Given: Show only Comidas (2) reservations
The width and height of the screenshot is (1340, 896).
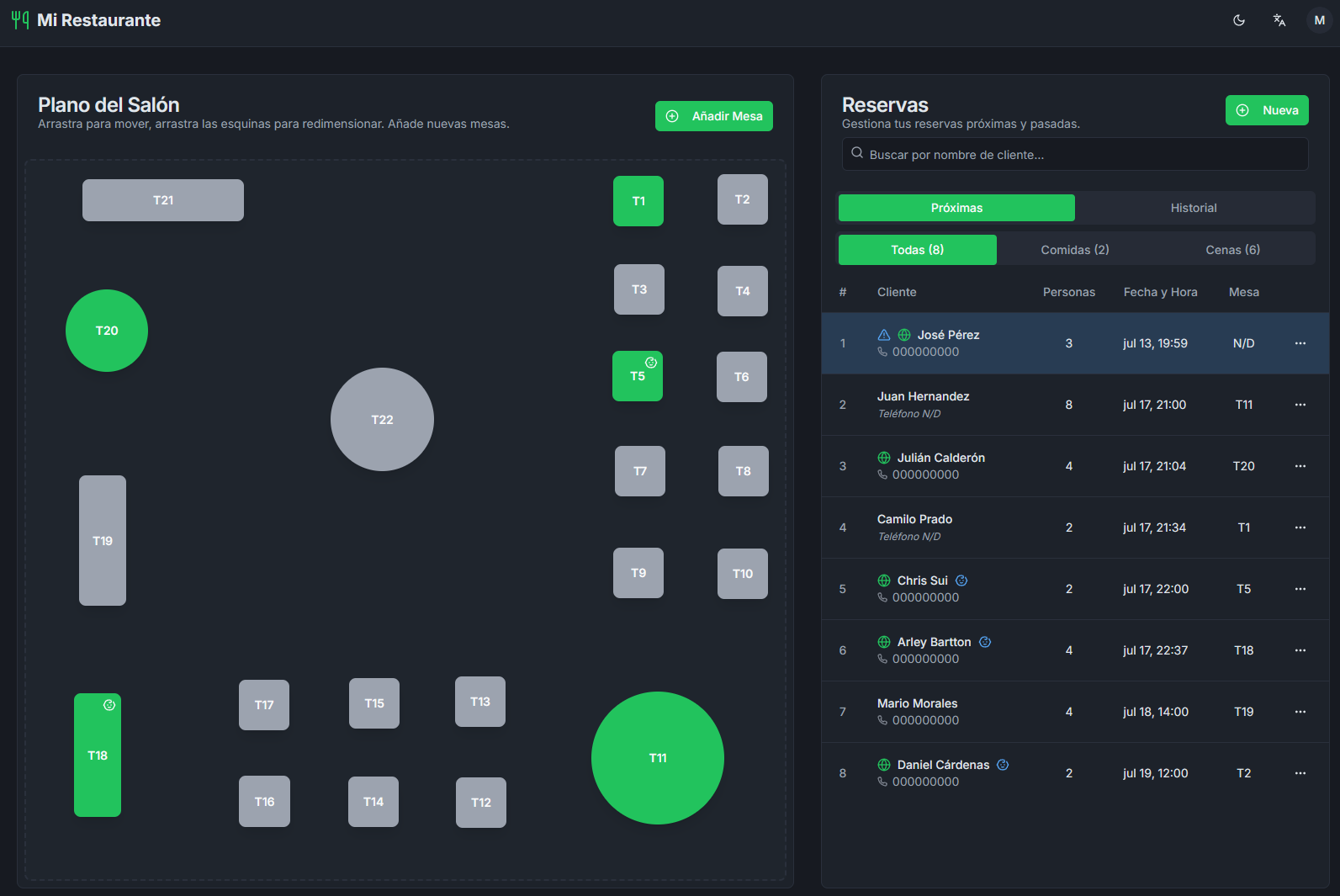Looking at the screenshot, I should (x=1074, y=250).
